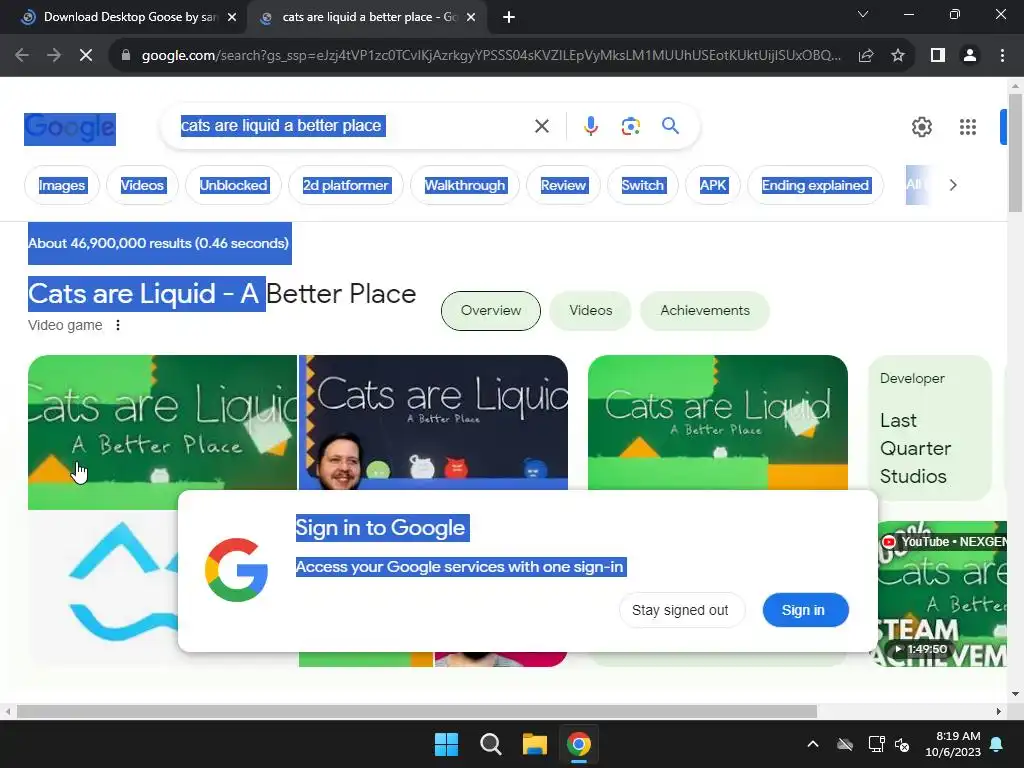Open Windows taskbar search
The height and width of the screenshot is (768, 1024).
(490, 744)
